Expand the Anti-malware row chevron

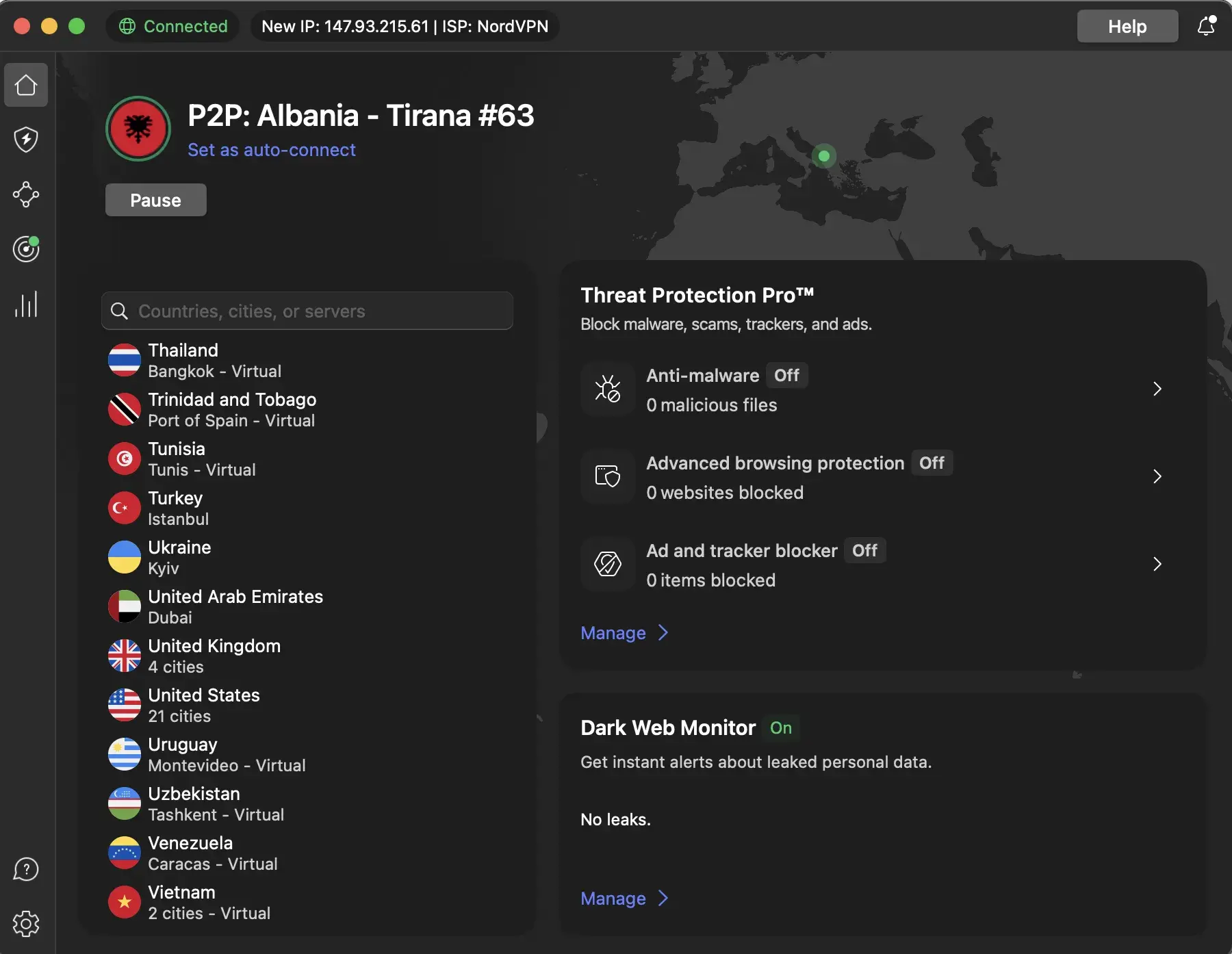pyautogui.click(x=1157, y=389)
